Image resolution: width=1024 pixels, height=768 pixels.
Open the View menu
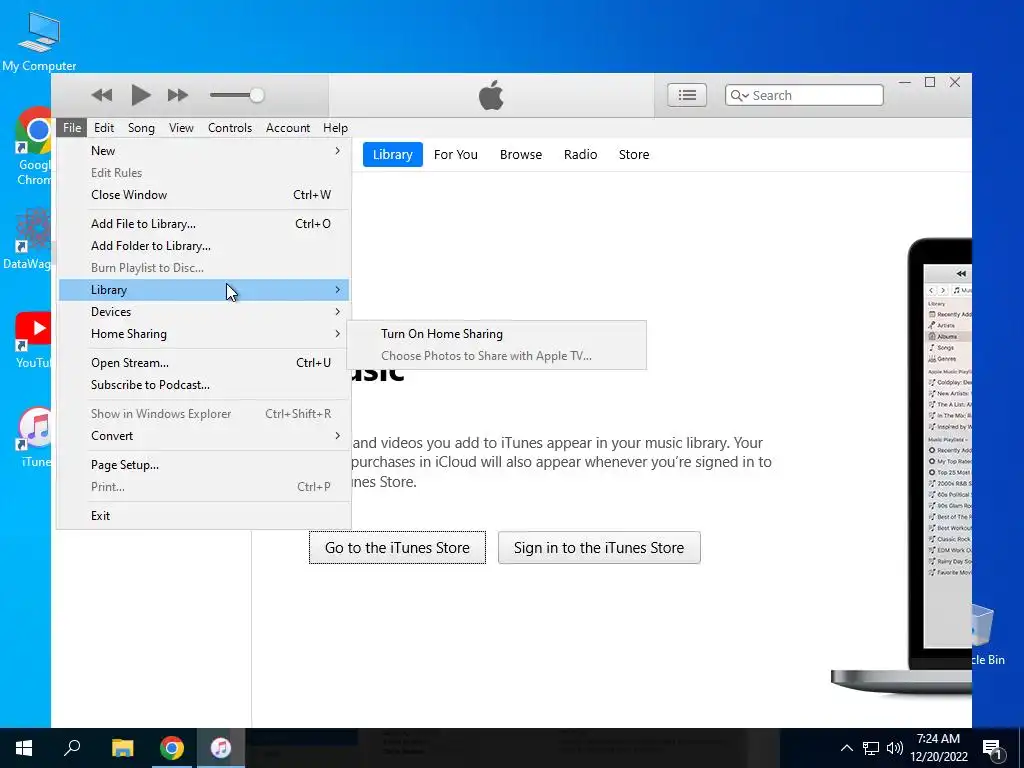tap(181, 128)
